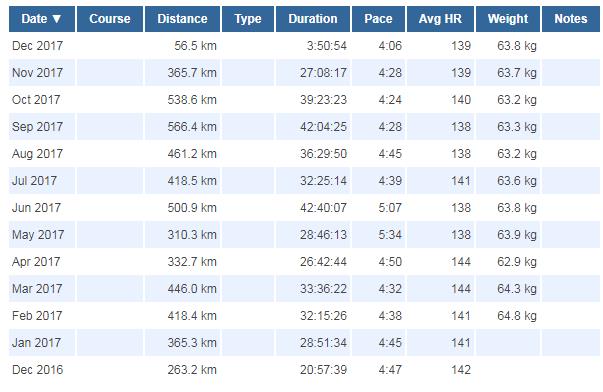The image size is (603, 392).
Task: Select the Oct 2017 date entry
Action: point(36,100)
